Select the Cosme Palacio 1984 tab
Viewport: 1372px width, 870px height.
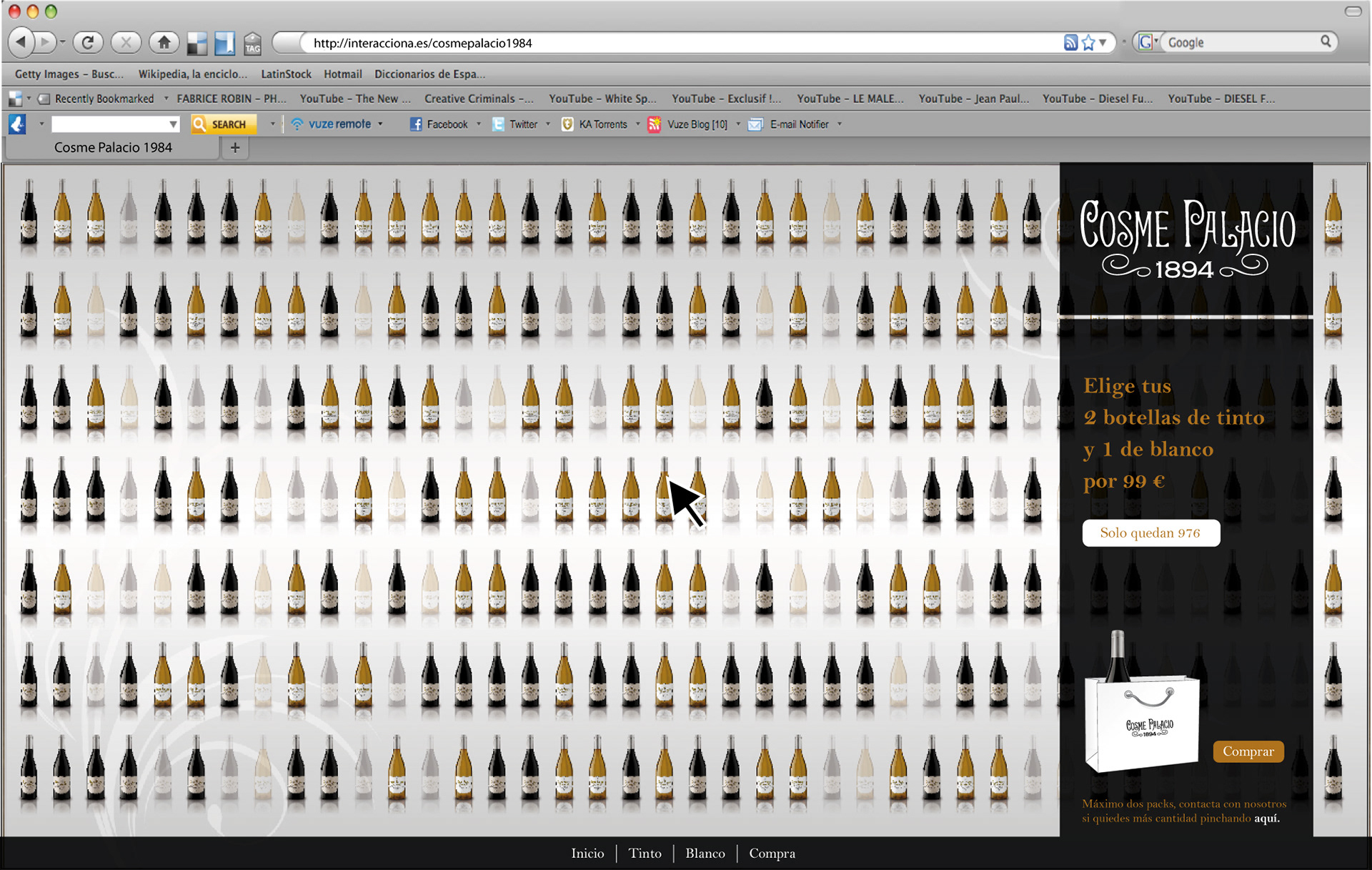click(113, 147)
